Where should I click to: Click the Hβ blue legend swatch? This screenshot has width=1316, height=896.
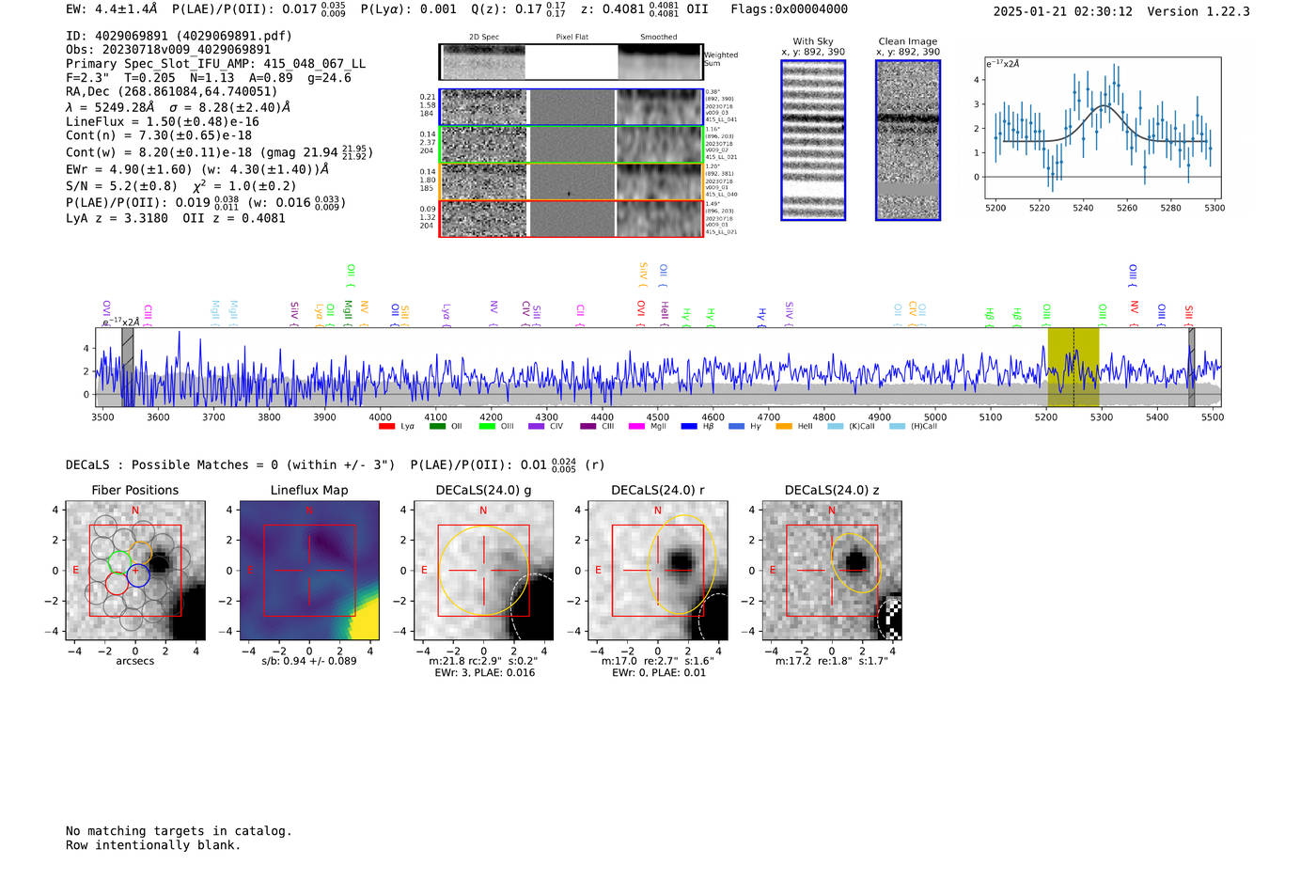[689, 427]
